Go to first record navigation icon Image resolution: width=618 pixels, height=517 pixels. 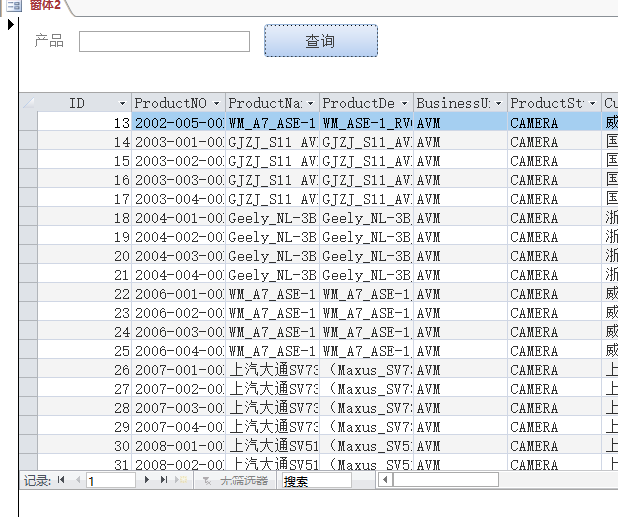[x=61, y=480]
